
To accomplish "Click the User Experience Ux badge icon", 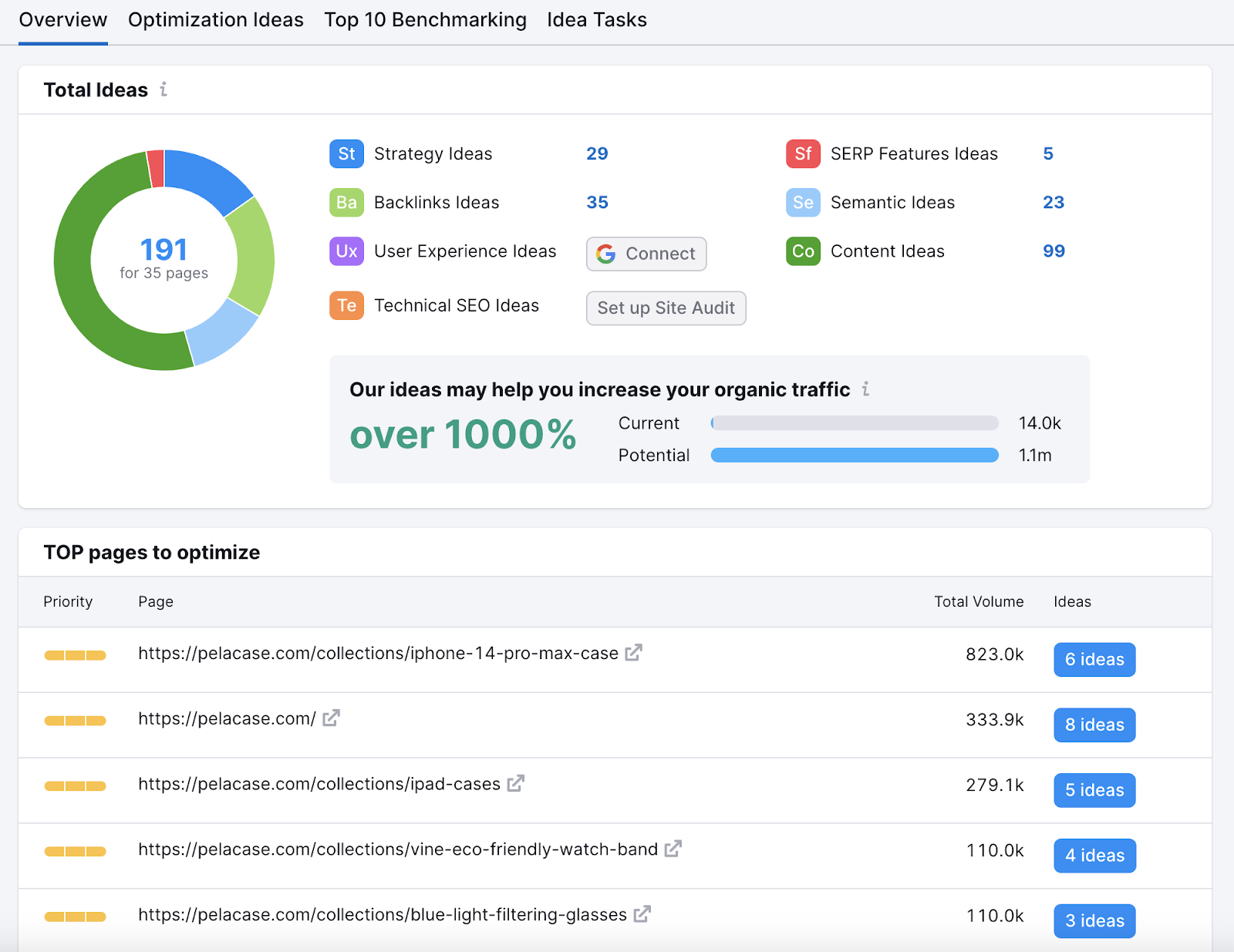I will [346, 251].
